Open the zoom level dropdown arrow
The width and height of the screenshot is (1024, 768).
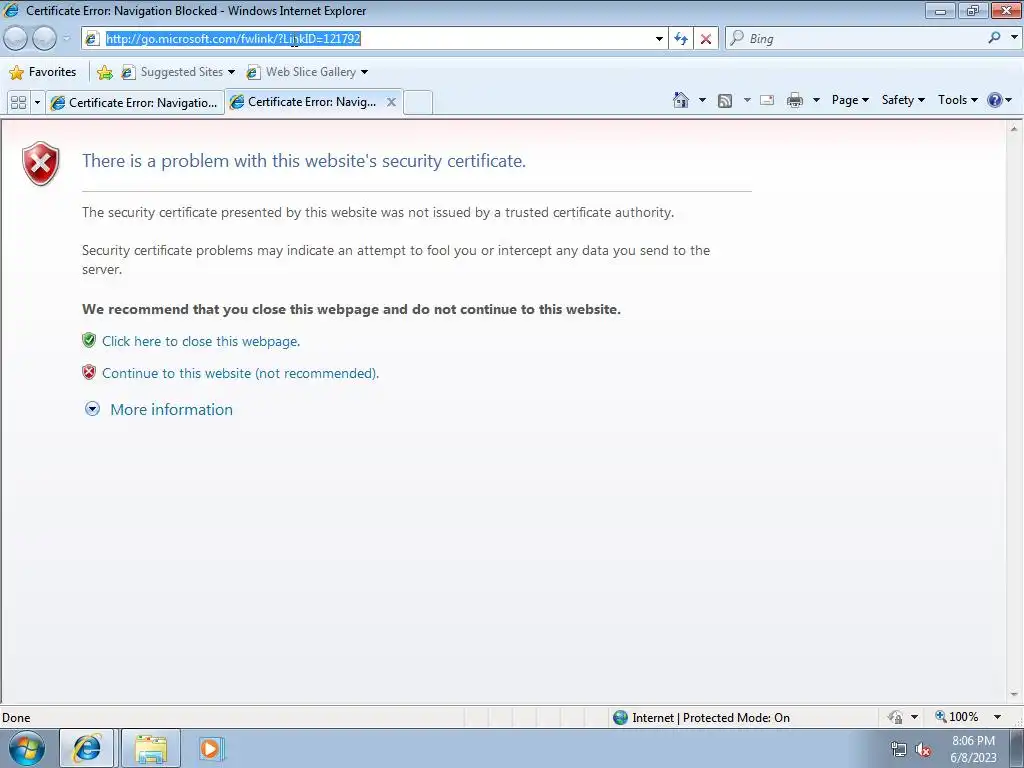coord(998,717)
